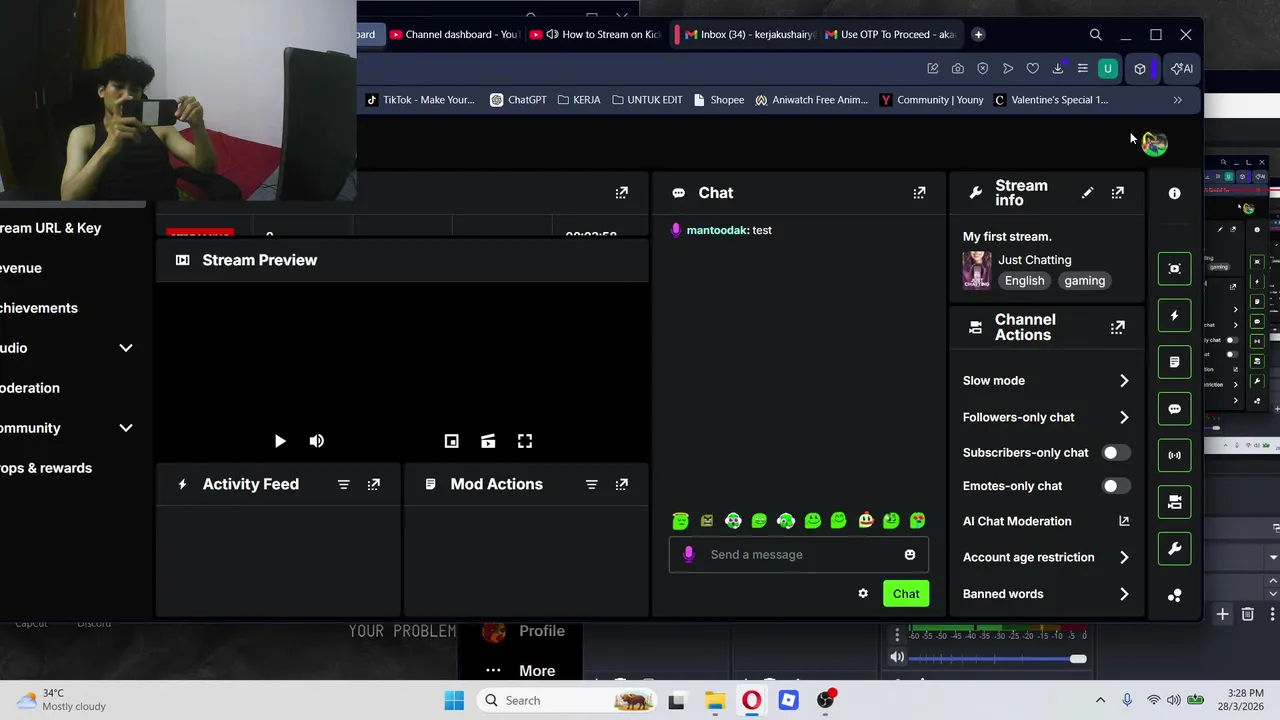Expand the Community section chevron in the left menu
Screen dimensions: 1280x720
(x=126, y=428)
